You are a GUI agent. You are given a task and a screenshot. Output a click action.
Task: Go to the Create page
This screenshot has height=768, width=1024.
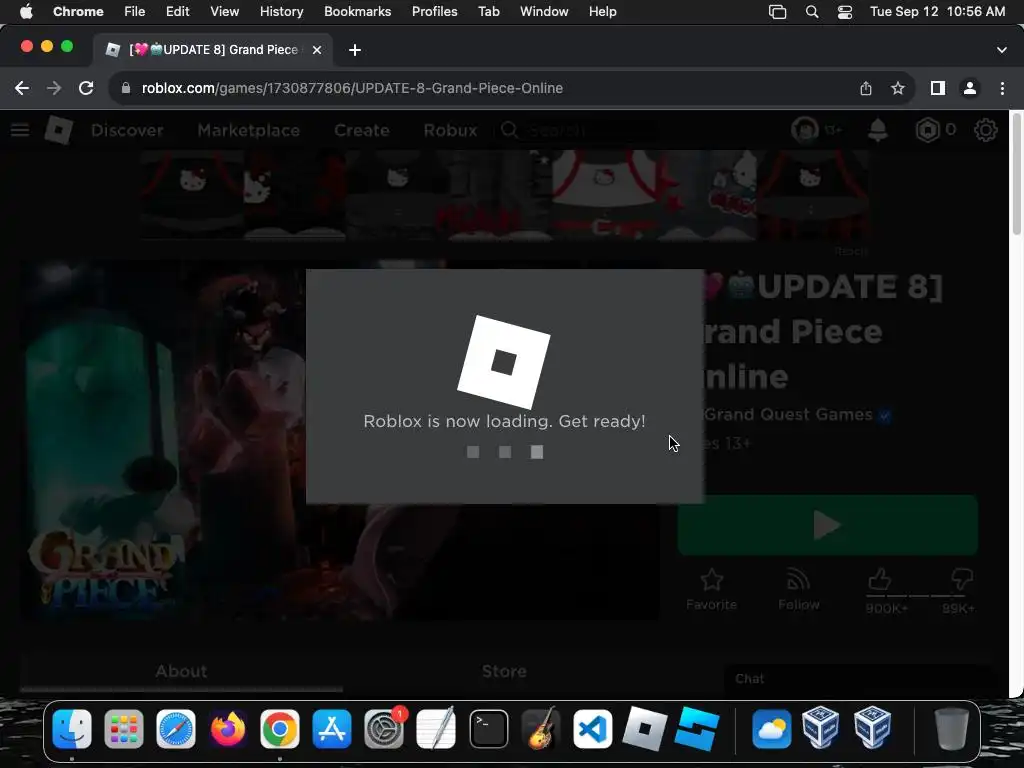(362, 130)
